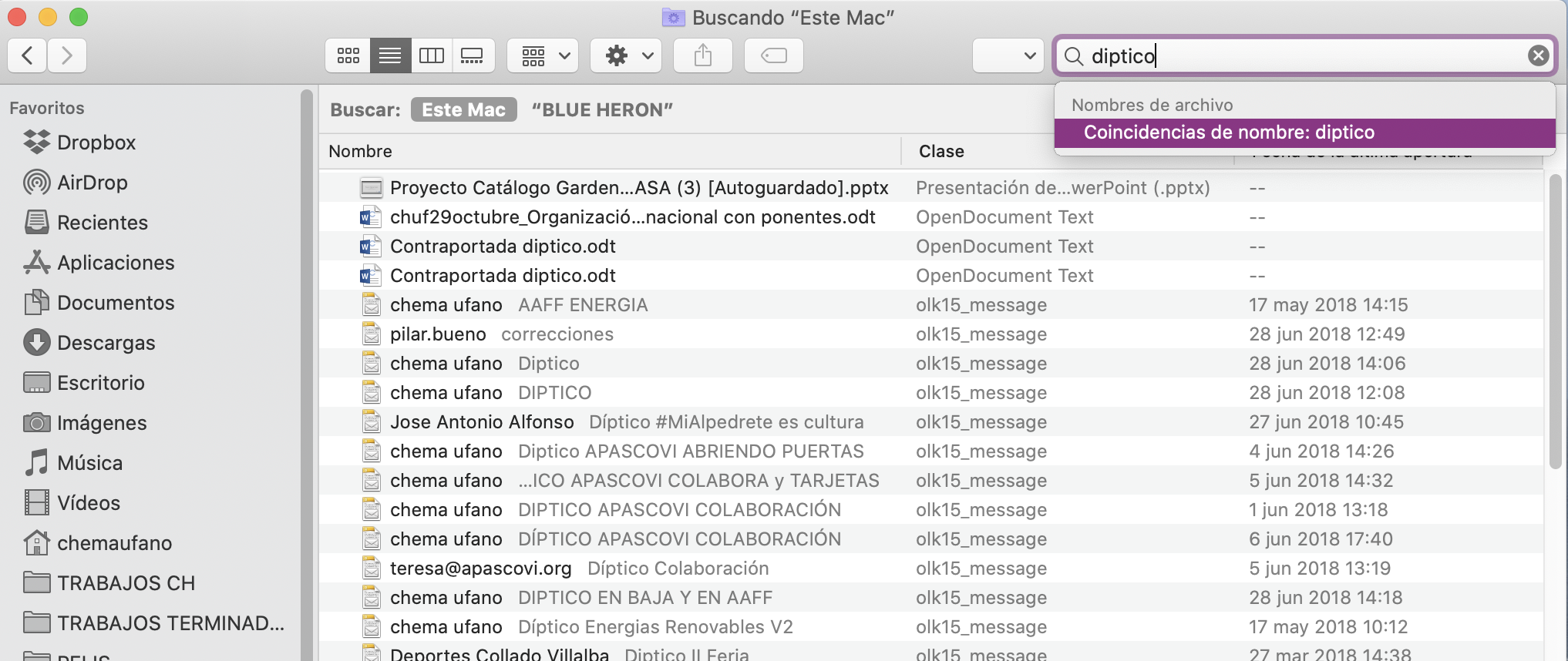Click the sidebar vertical scrollbar
Screen dimensions: 1568x661
tap(307, 375)
